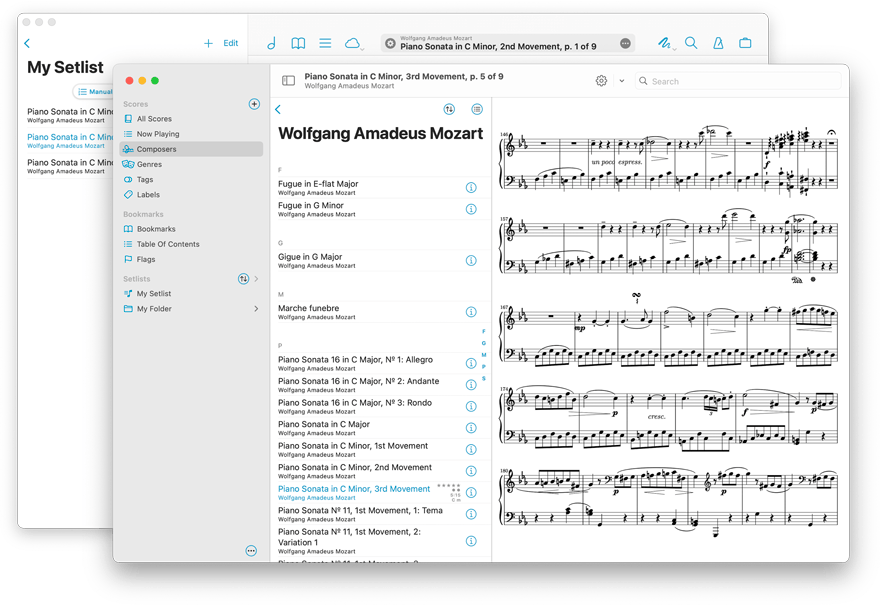Open My Folder in the sidebar

point(191,309)
